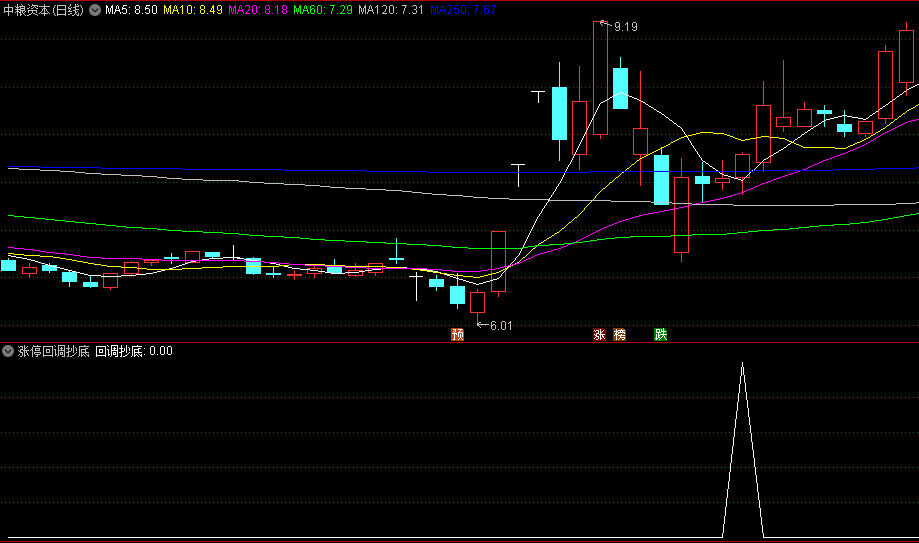Select the MA120: 7.31 label

[x=391, y=10]
